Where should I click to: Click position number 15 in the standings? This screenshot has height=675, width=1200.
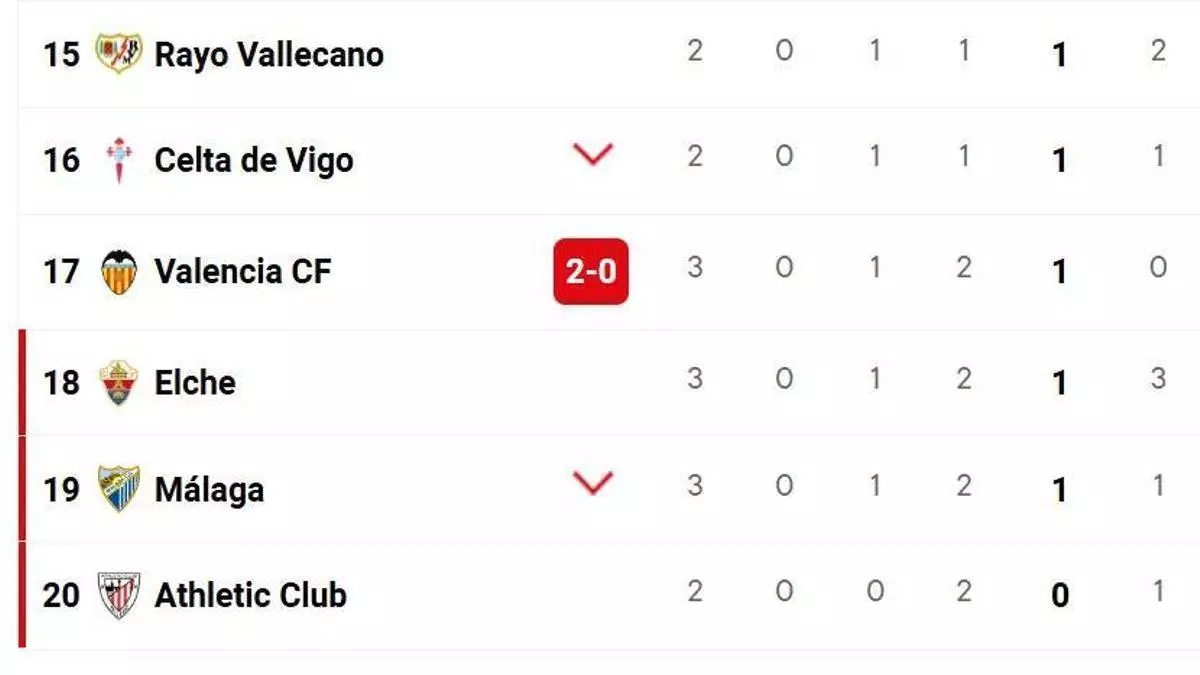point(60,54)
